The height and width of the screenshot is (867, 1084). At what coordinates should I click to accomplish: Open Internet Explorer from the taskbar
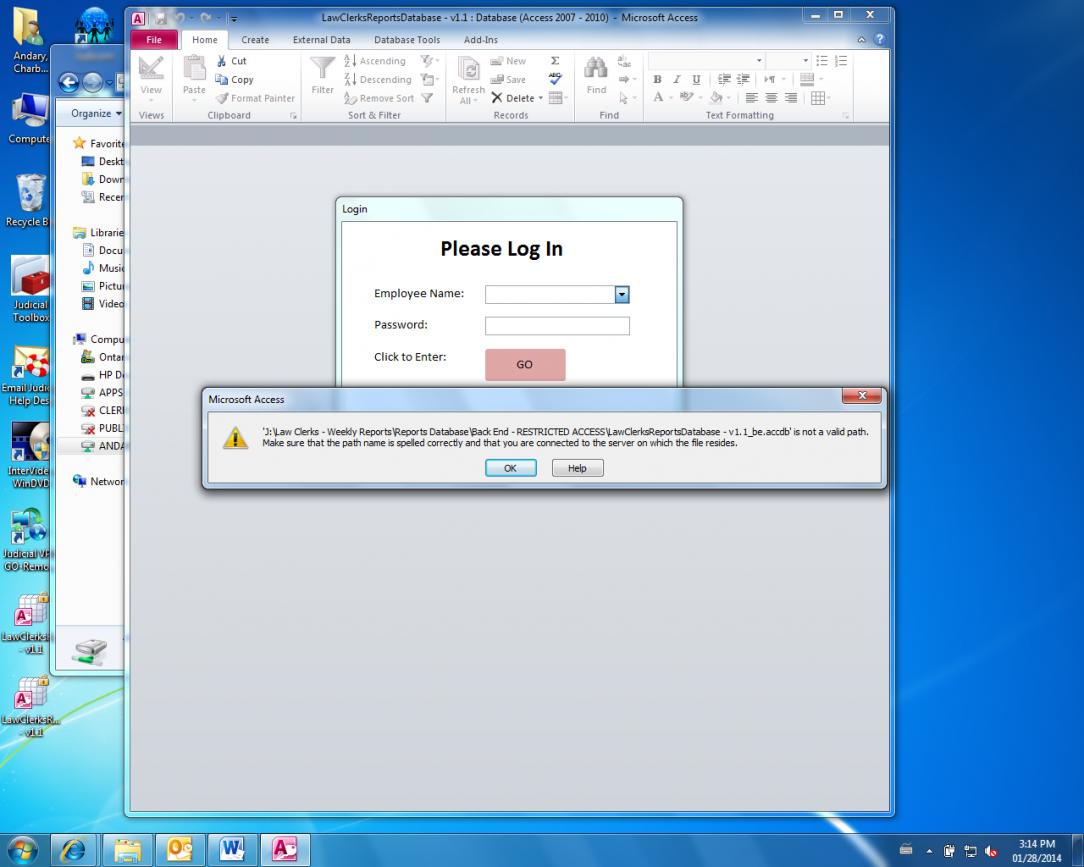click(73, 850)
